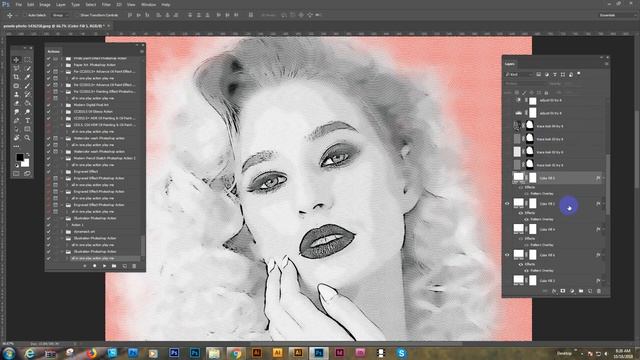Expand Engraved Effect set
This screenshot has height=360, width=640.
coord(62,171)
